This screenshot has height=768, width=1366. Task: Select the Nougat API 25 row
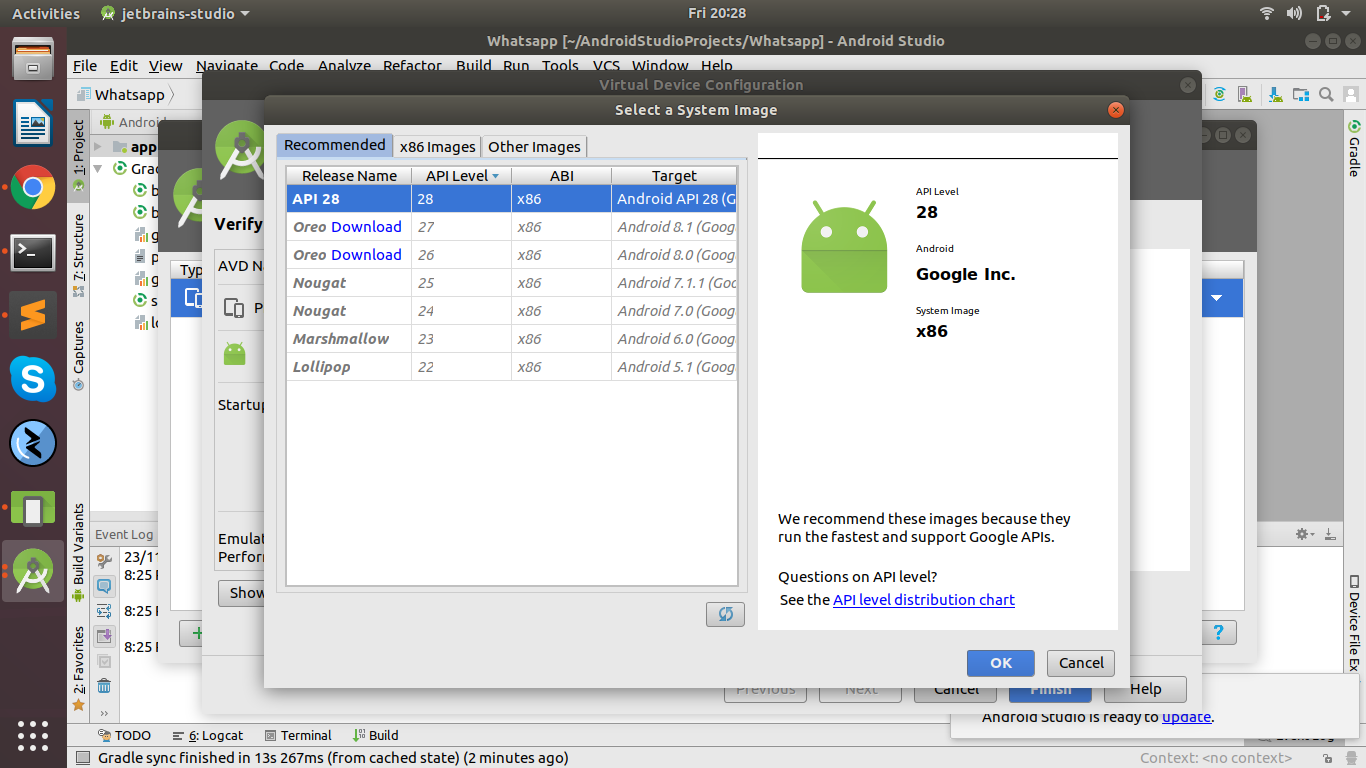tap(512, 283)
